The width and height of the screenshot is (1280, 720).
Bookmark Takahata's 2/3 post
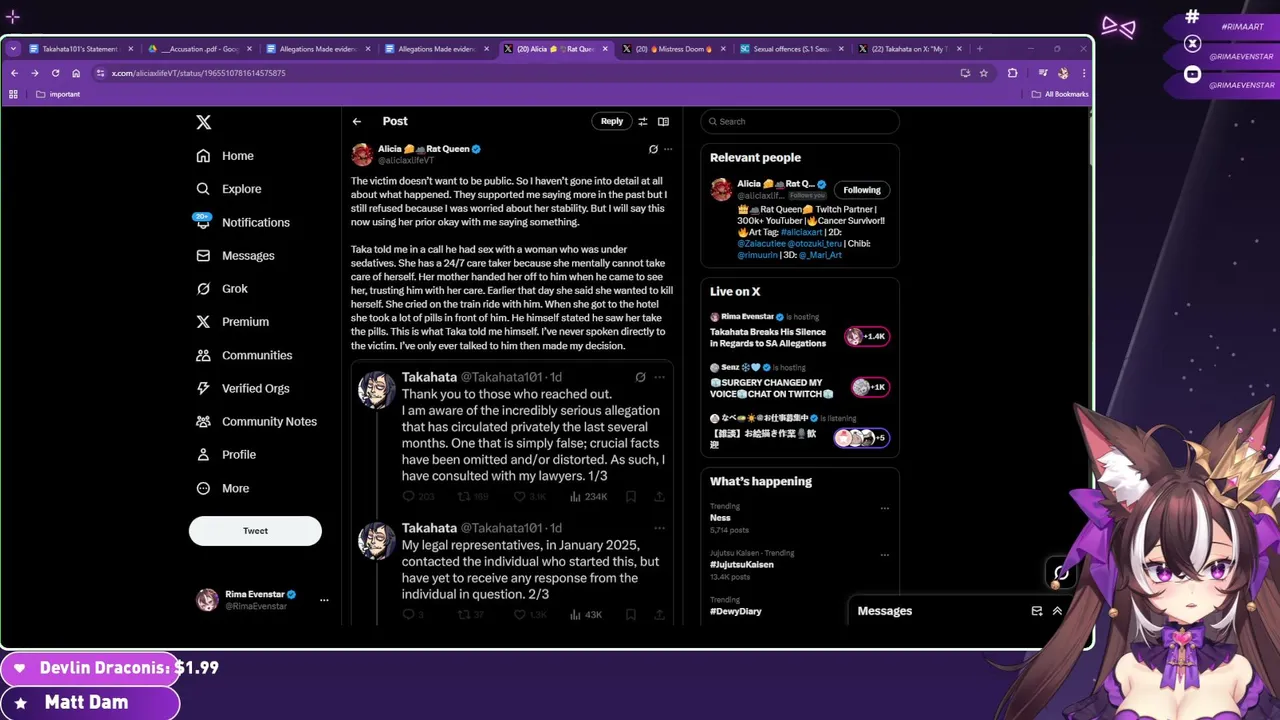tap(631, 615)
